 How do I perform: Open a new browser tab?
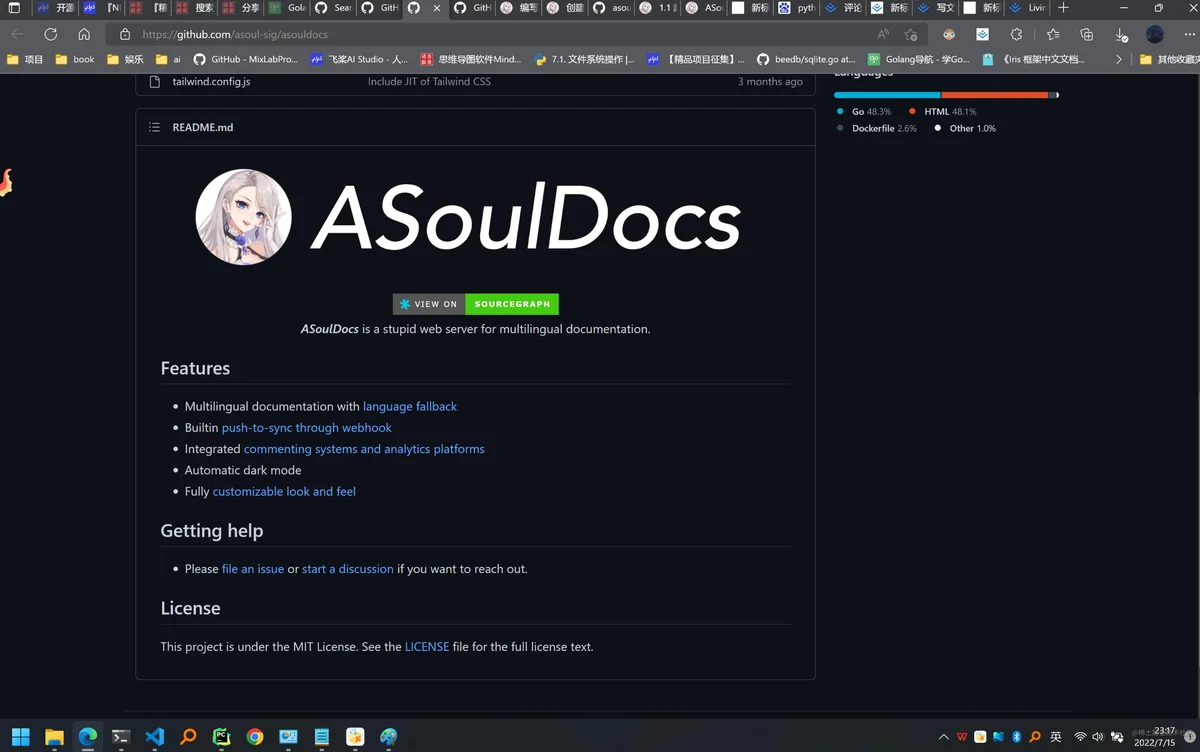pos(1063,8)
